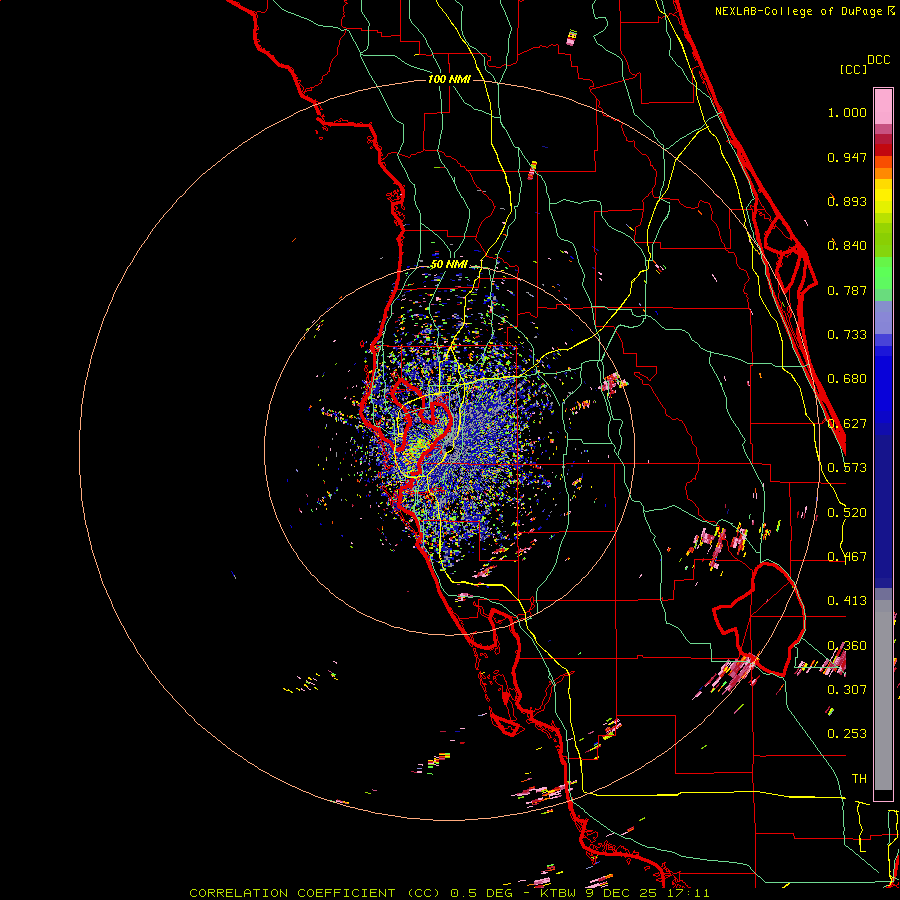
Task: Click the 50 NMI range ring label
Action: (x=449, y=265)
